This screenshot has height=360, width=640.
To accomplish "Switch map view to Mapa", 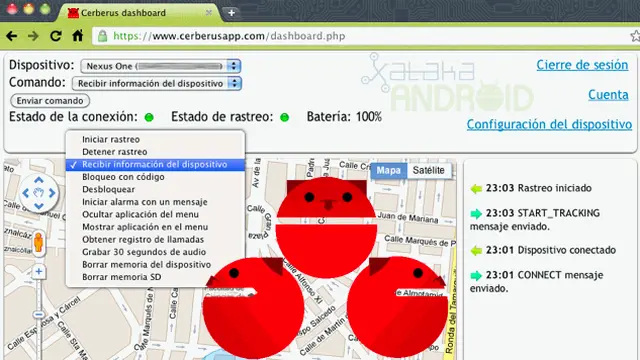I will (x=388, y=170).
